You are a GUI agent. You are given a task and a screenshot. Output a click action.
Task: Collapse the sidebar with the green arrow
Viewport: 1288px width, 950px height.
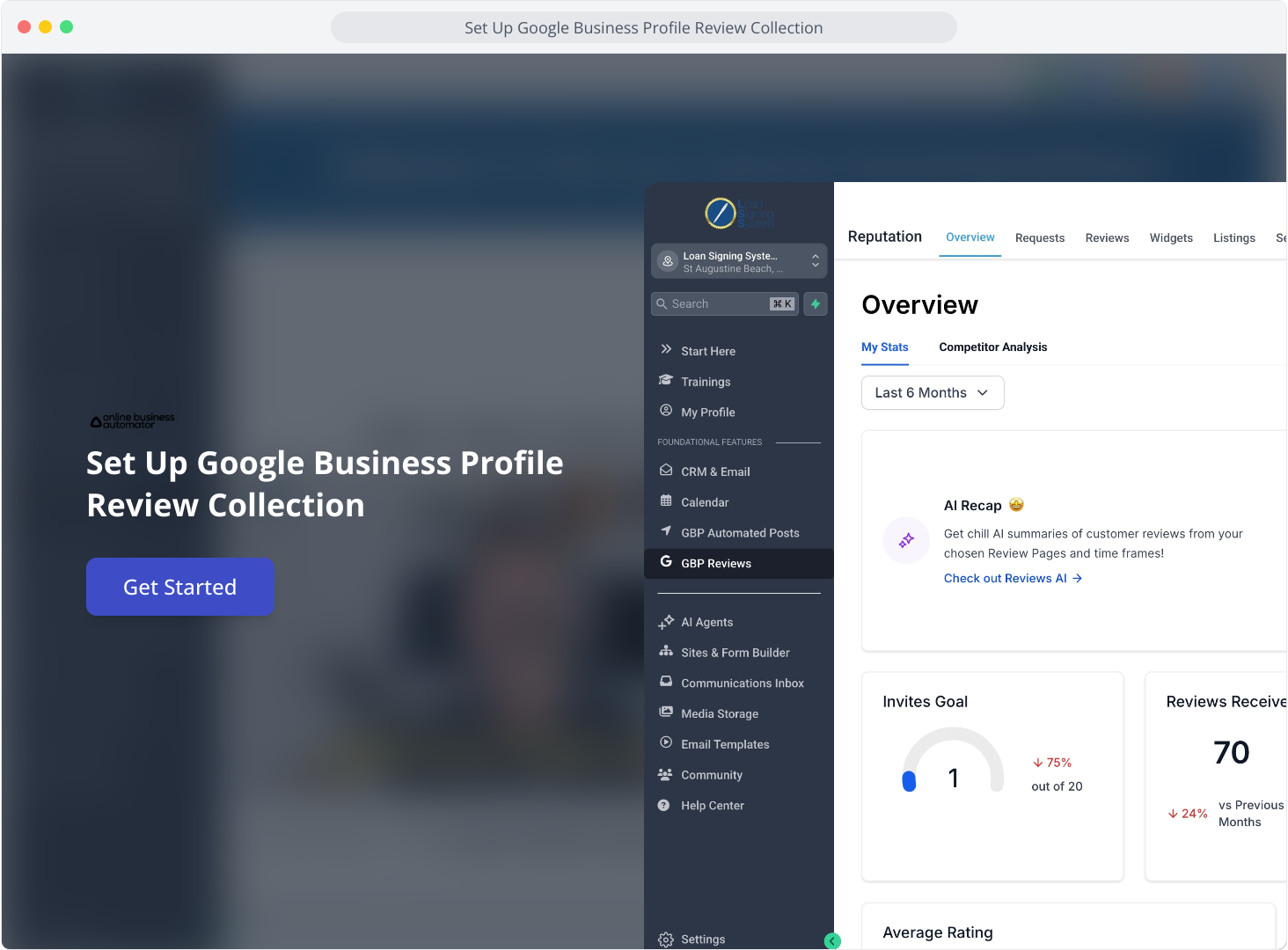(832, 941)
